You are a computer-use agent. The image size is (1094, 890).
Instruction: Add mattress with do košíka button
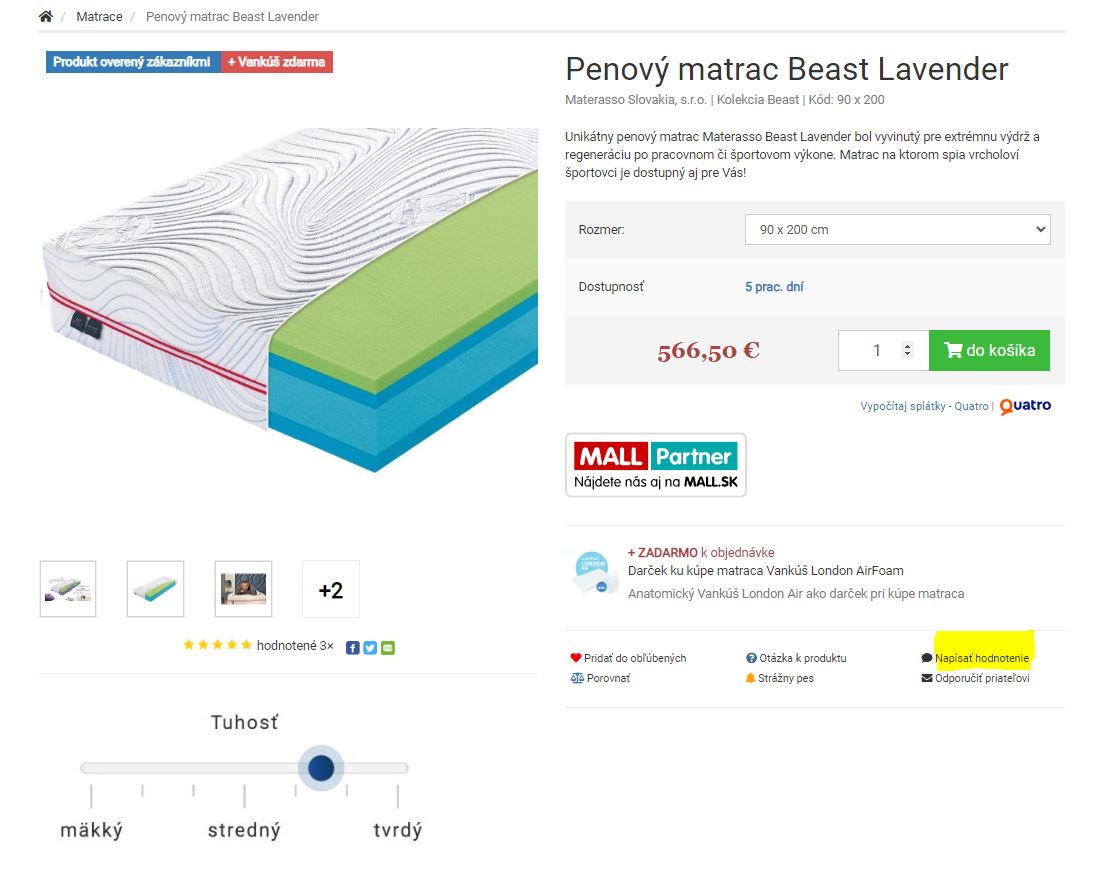click(989, 350)
